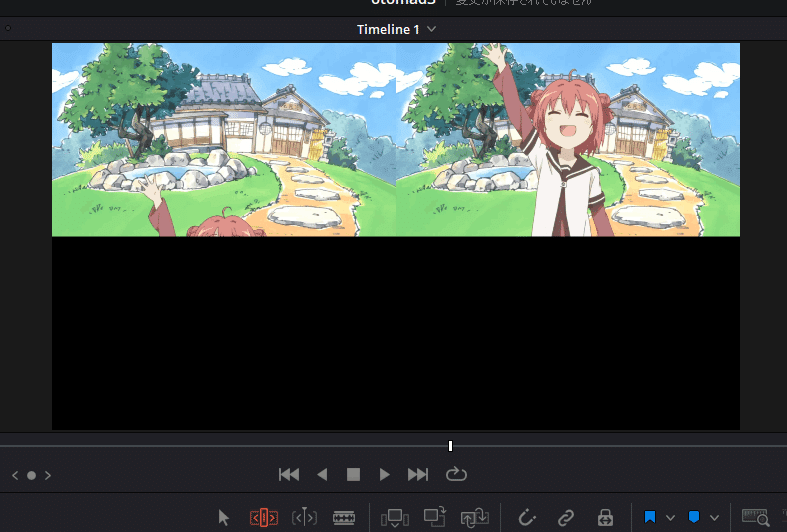Click the right viewer image with waving girl

[x=568, y=140]
